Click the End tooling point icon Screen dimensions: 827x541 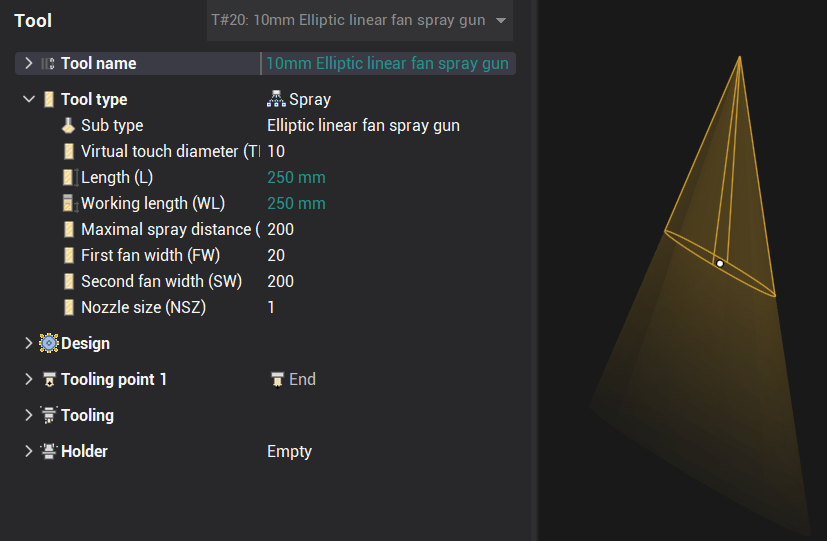click(x=277, y=380)
